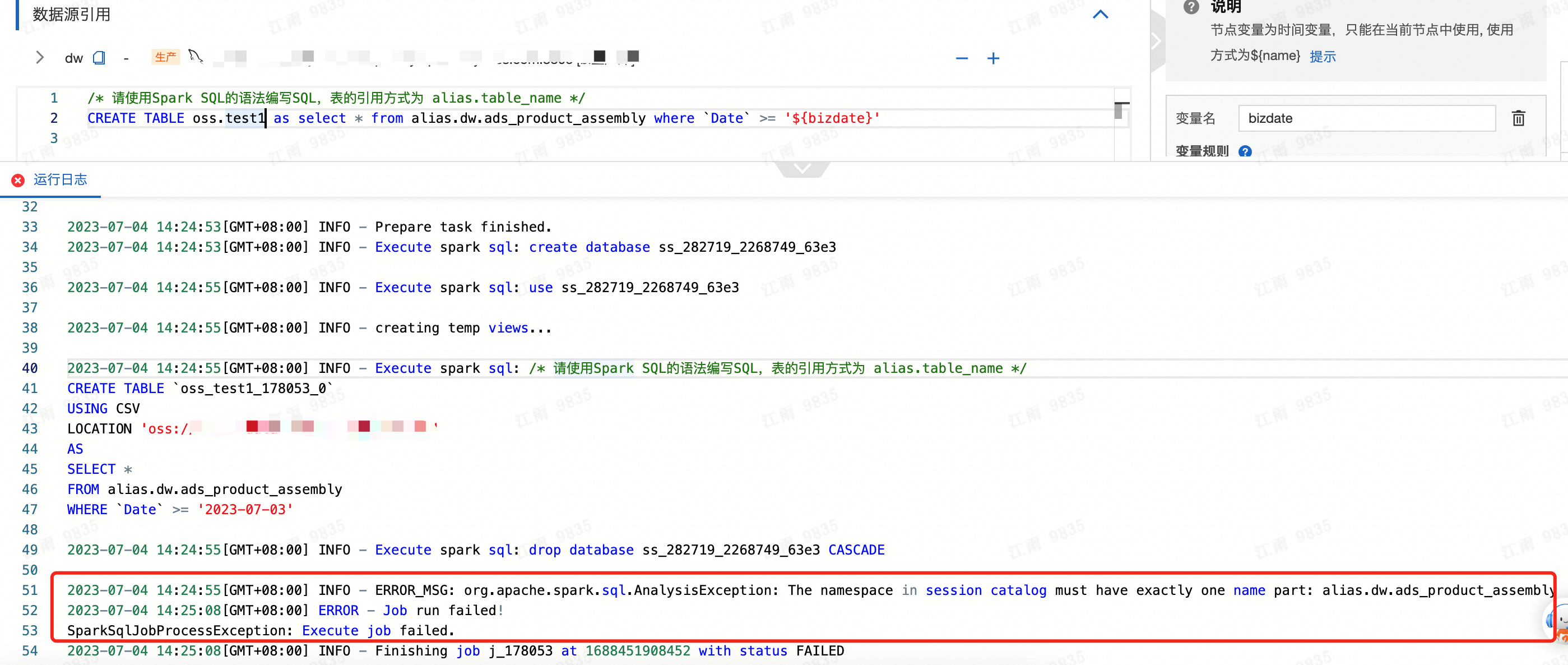
Task: Remove data source with minus icon
Action: (962, 58)
